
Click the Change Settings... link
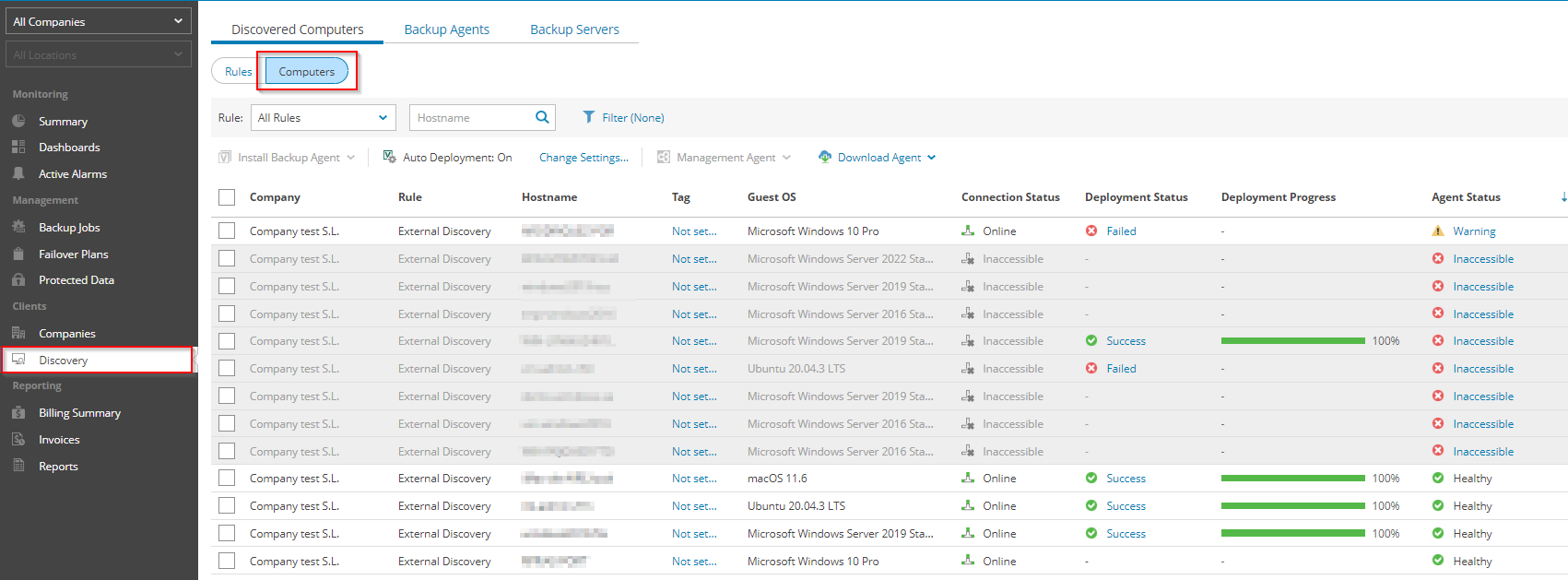coord(584,158)
